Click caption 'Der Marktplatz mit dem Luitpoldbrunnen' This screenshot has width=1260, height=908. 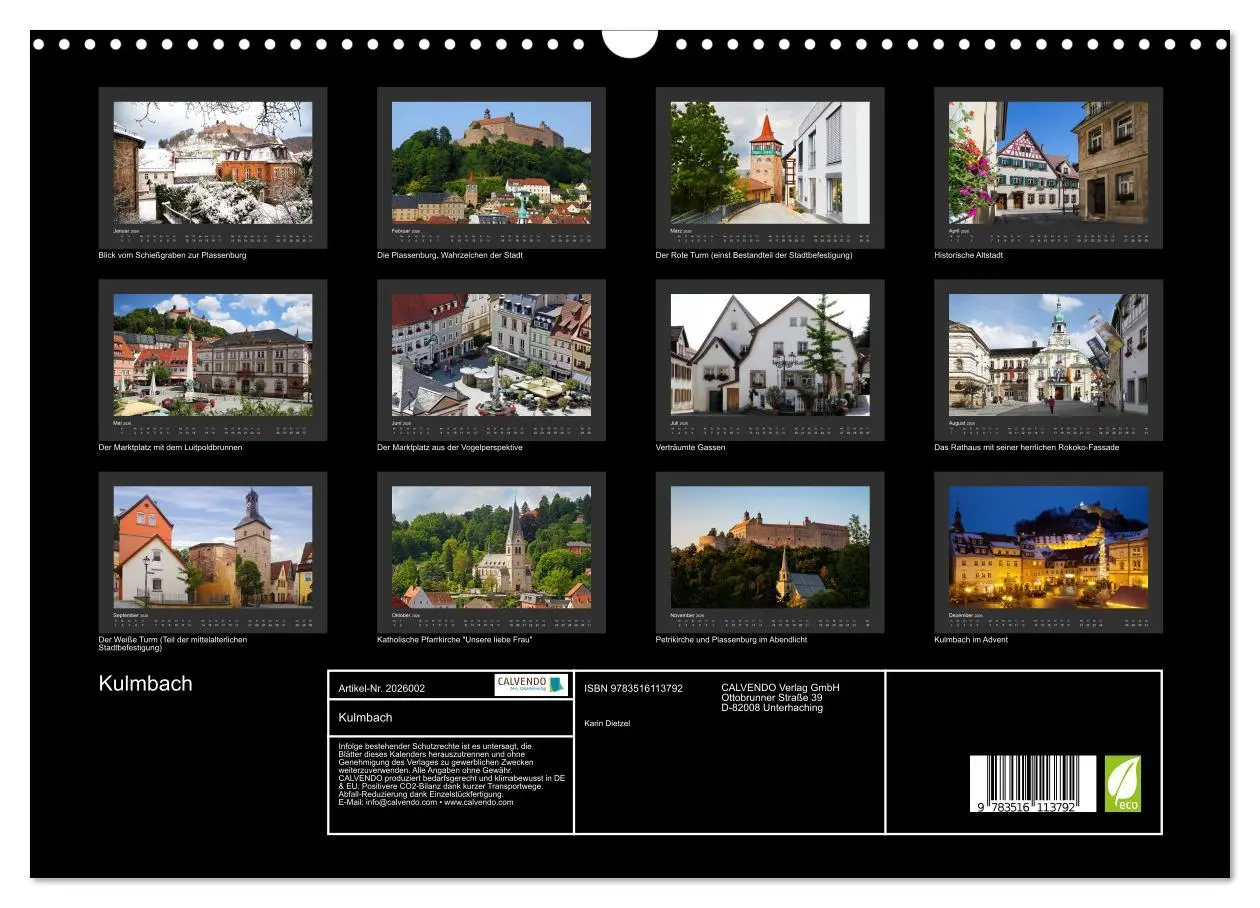coord(170,448)
